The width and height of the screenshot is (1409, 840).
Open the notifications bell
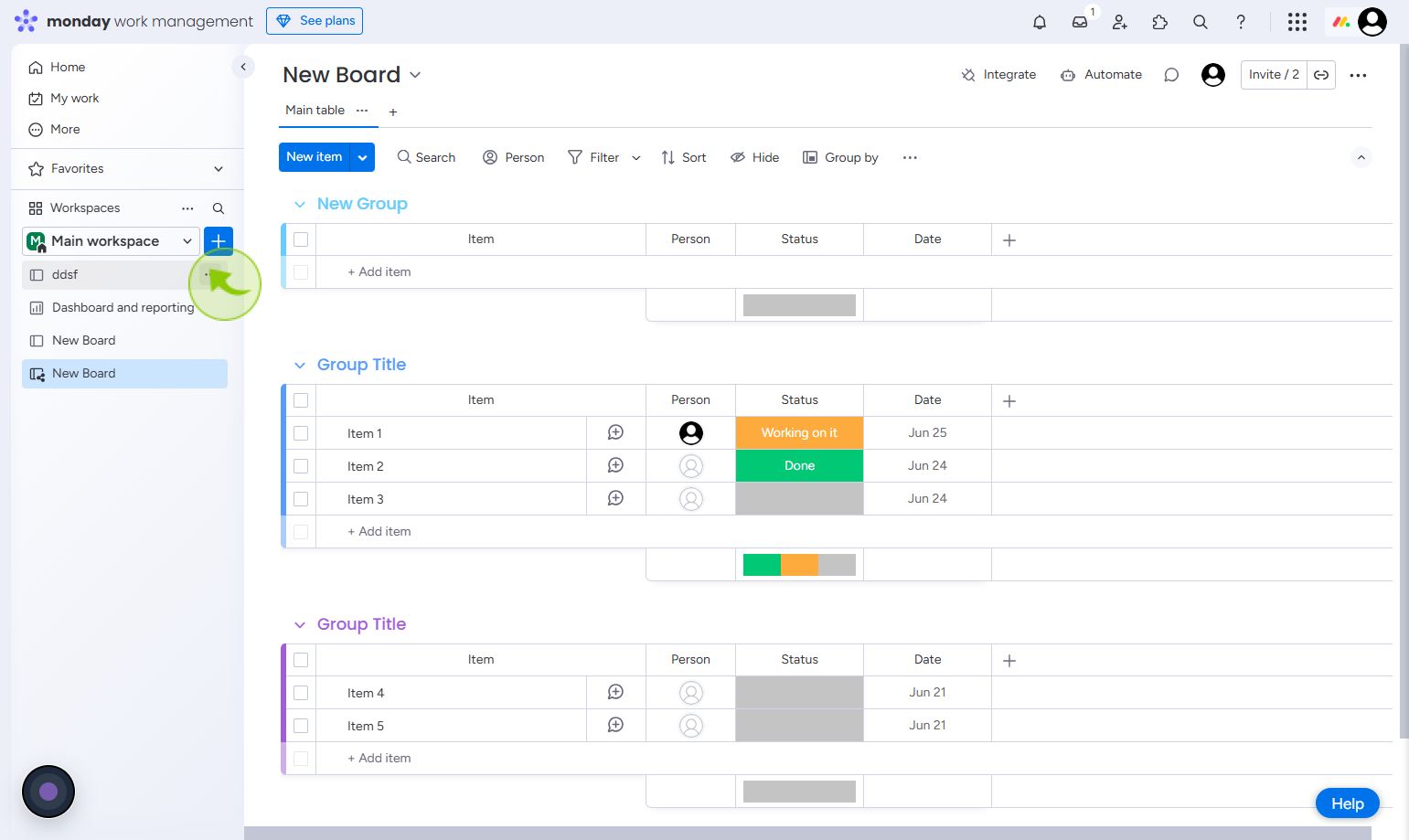click(x=1040, y=22)
